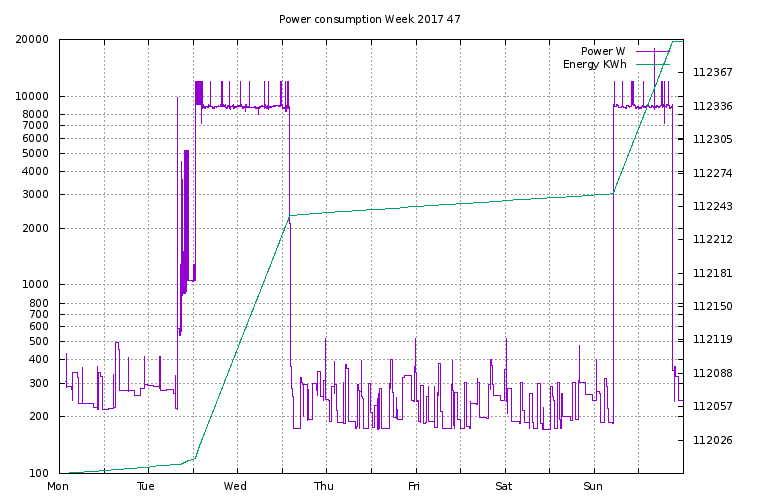This screenshot has width=768, height=500.
Task: Click the 112336 right axis value
Action: coord(713,106)
